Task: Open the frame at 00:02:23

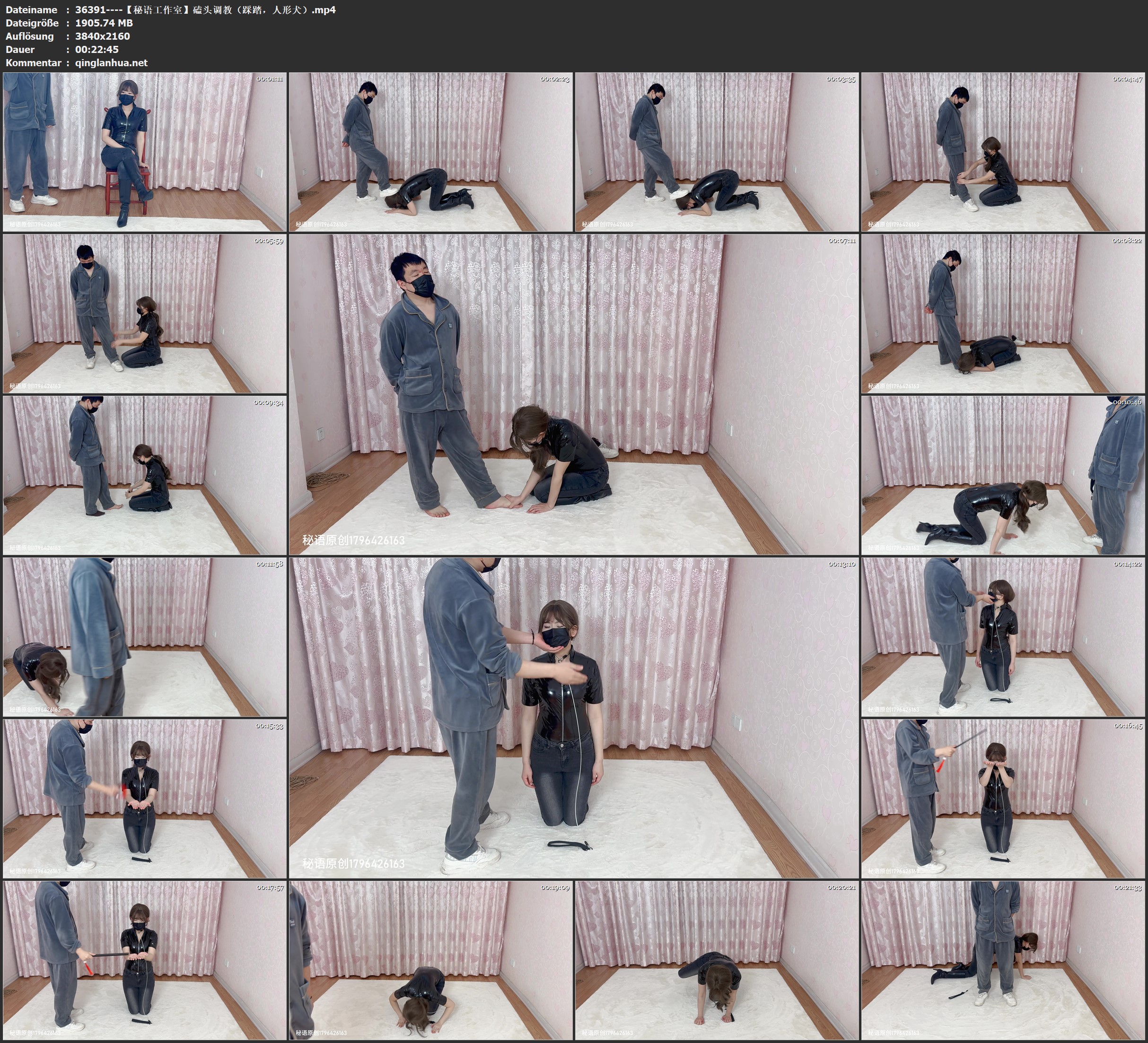Action: tap(430, 151)
